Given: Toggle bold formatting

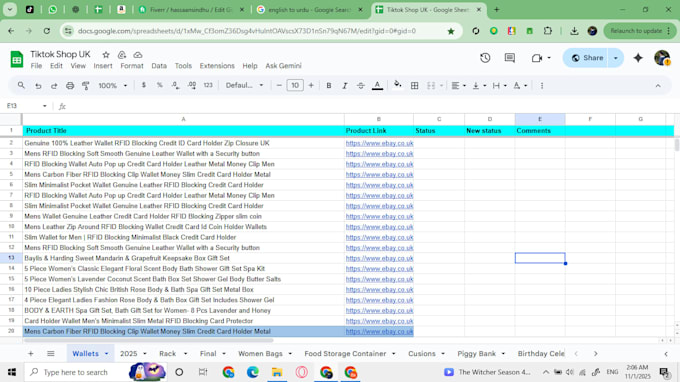Looking at the screenshot, I should [329, 85].
